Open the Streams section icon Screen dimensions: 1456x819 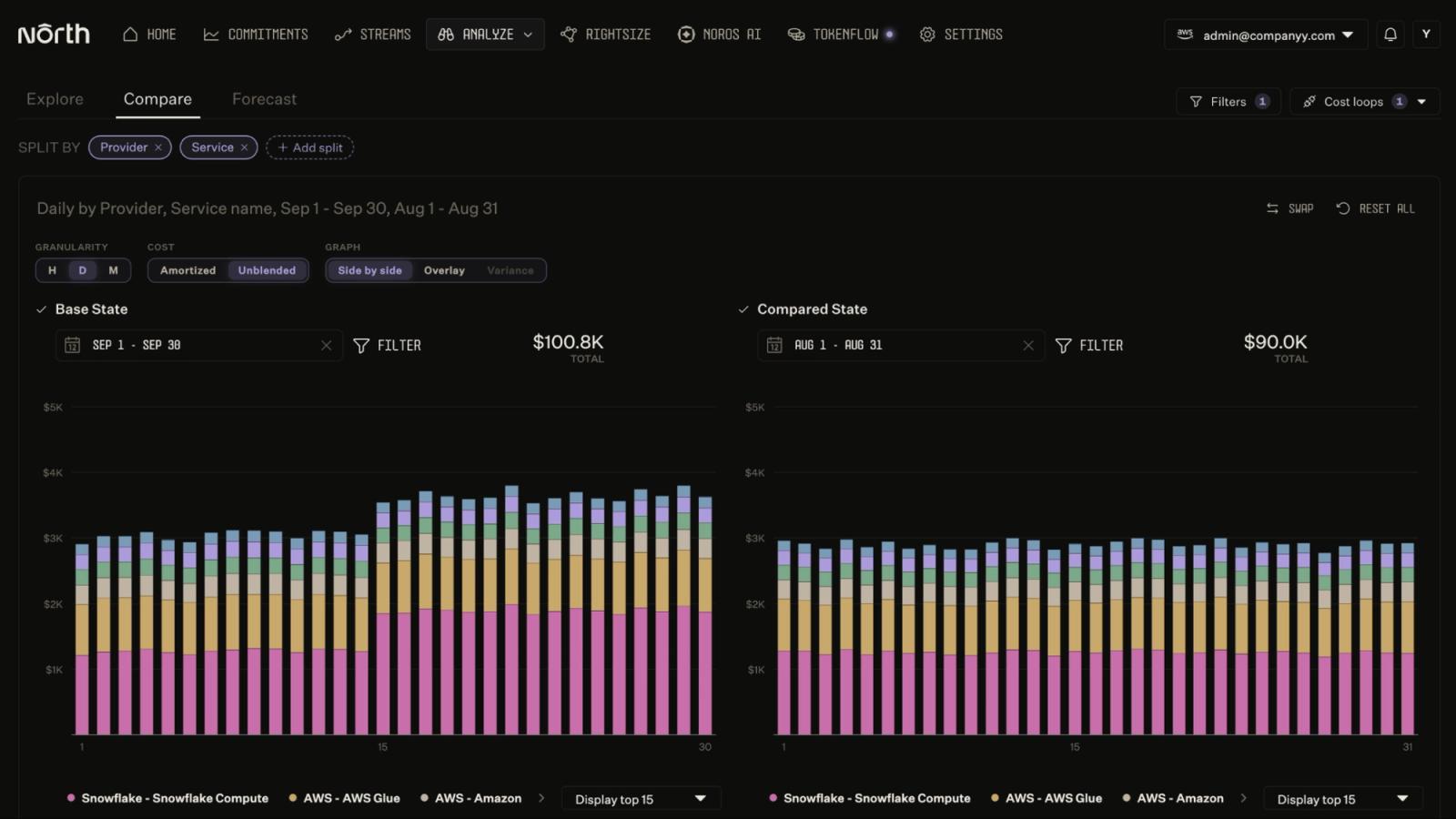343,35
